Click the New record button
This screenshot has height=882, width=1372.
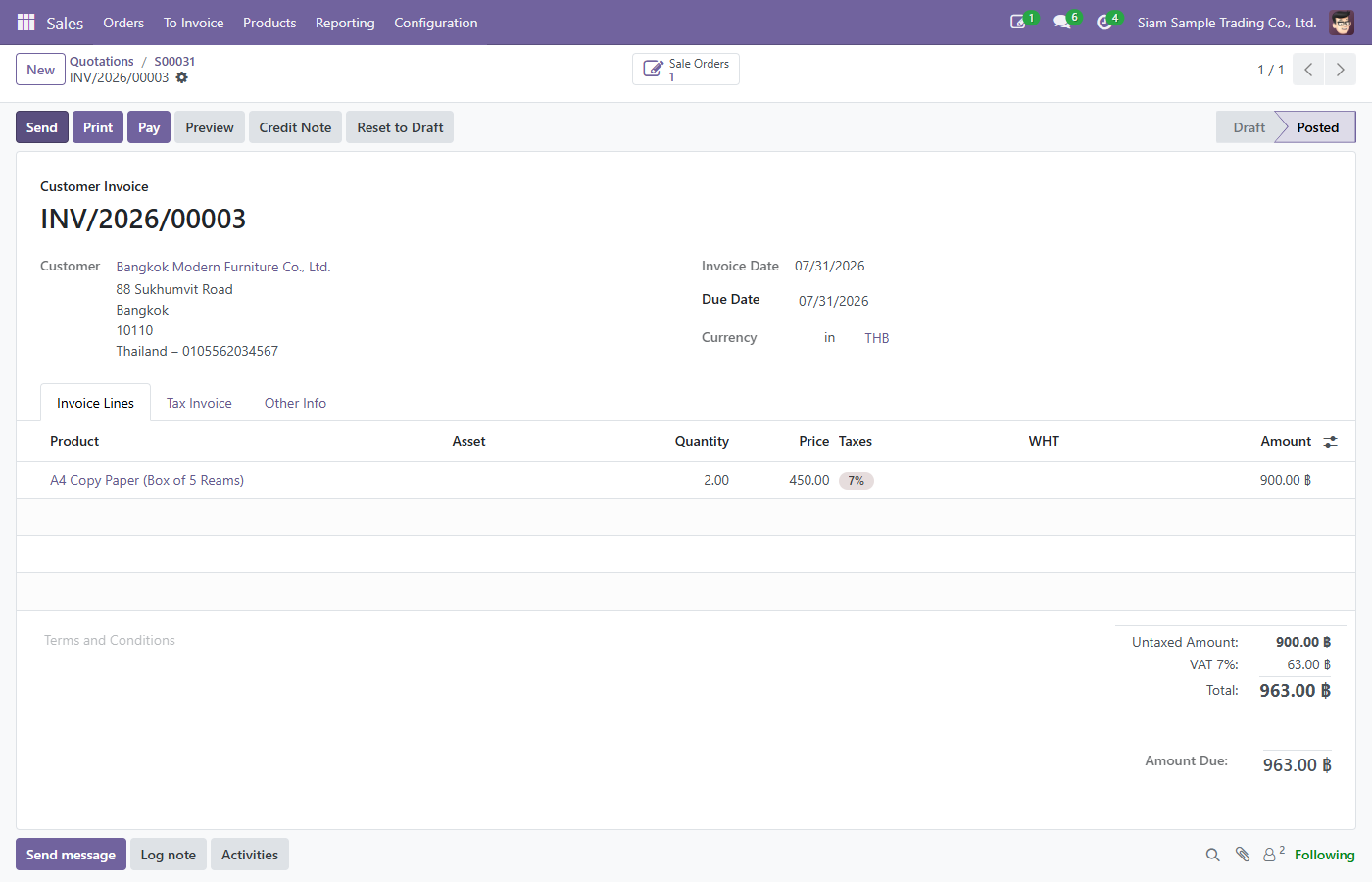tap(41, 70)
